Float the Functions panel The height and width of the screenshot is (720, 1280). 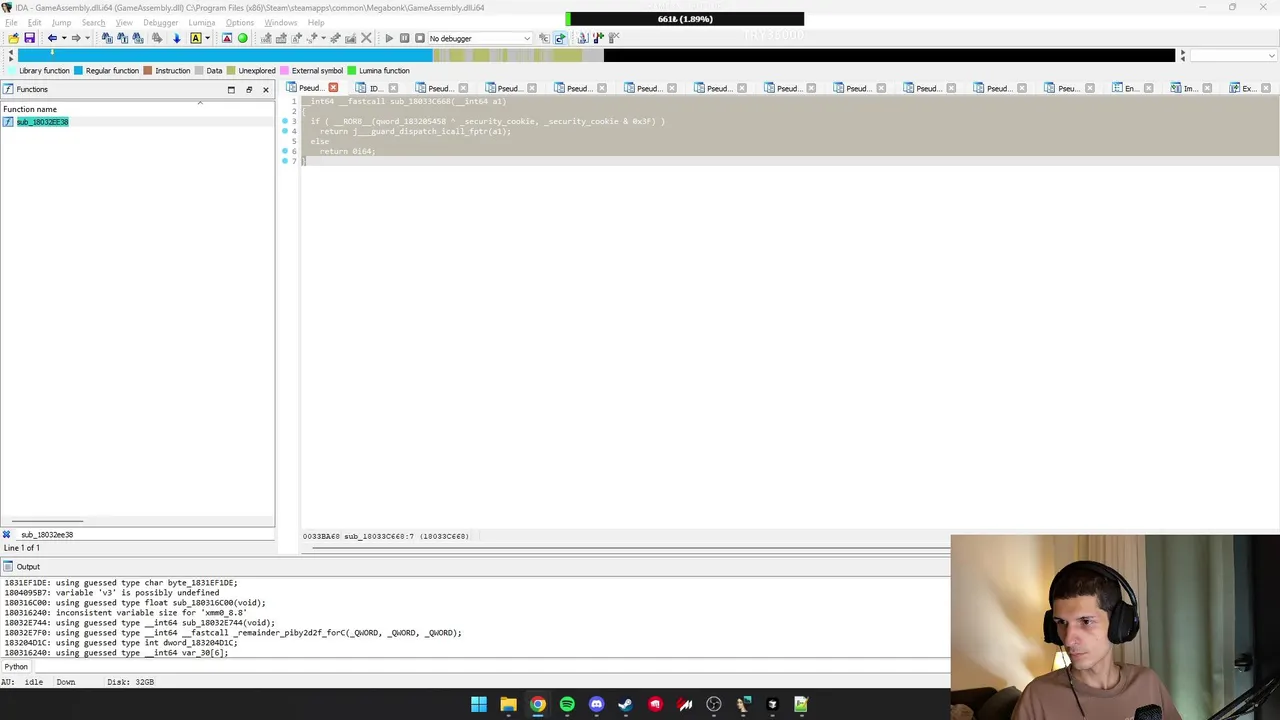point(249,89)
